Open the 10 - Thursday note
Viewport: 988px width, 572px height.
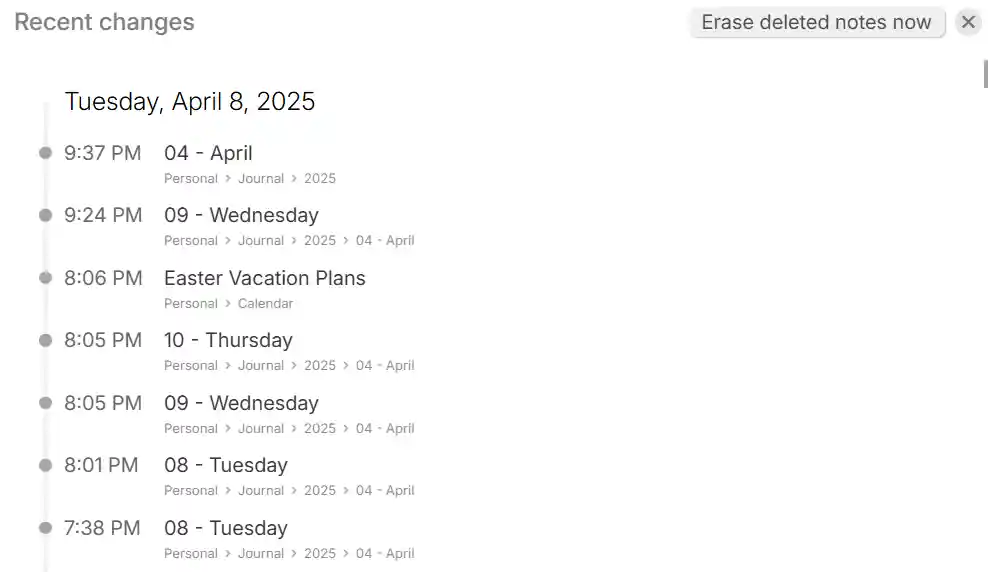pos(228,340)
